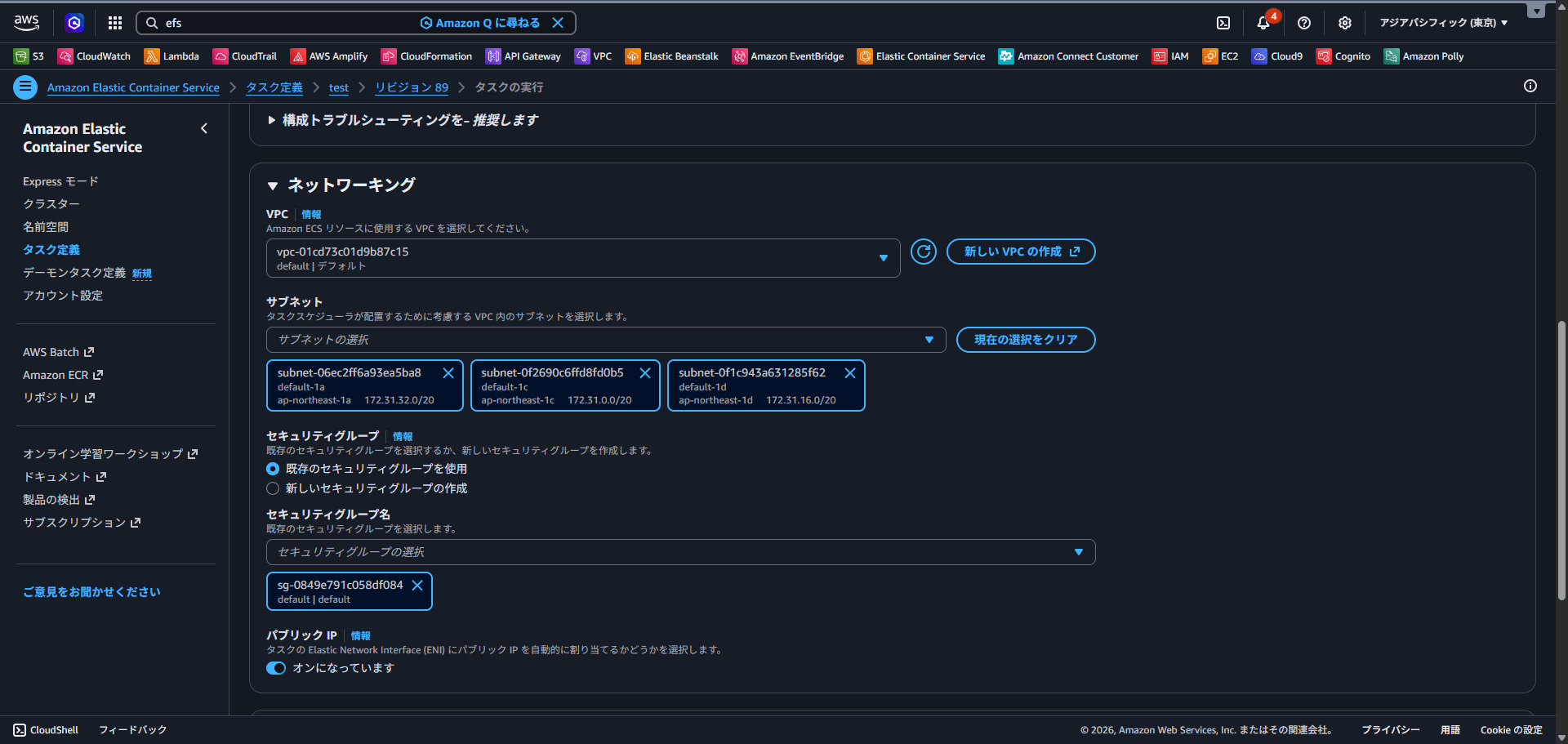Click 新しい VPC の作成 button
This screenshot has width=1568, height=744.
coord(1021,252)
